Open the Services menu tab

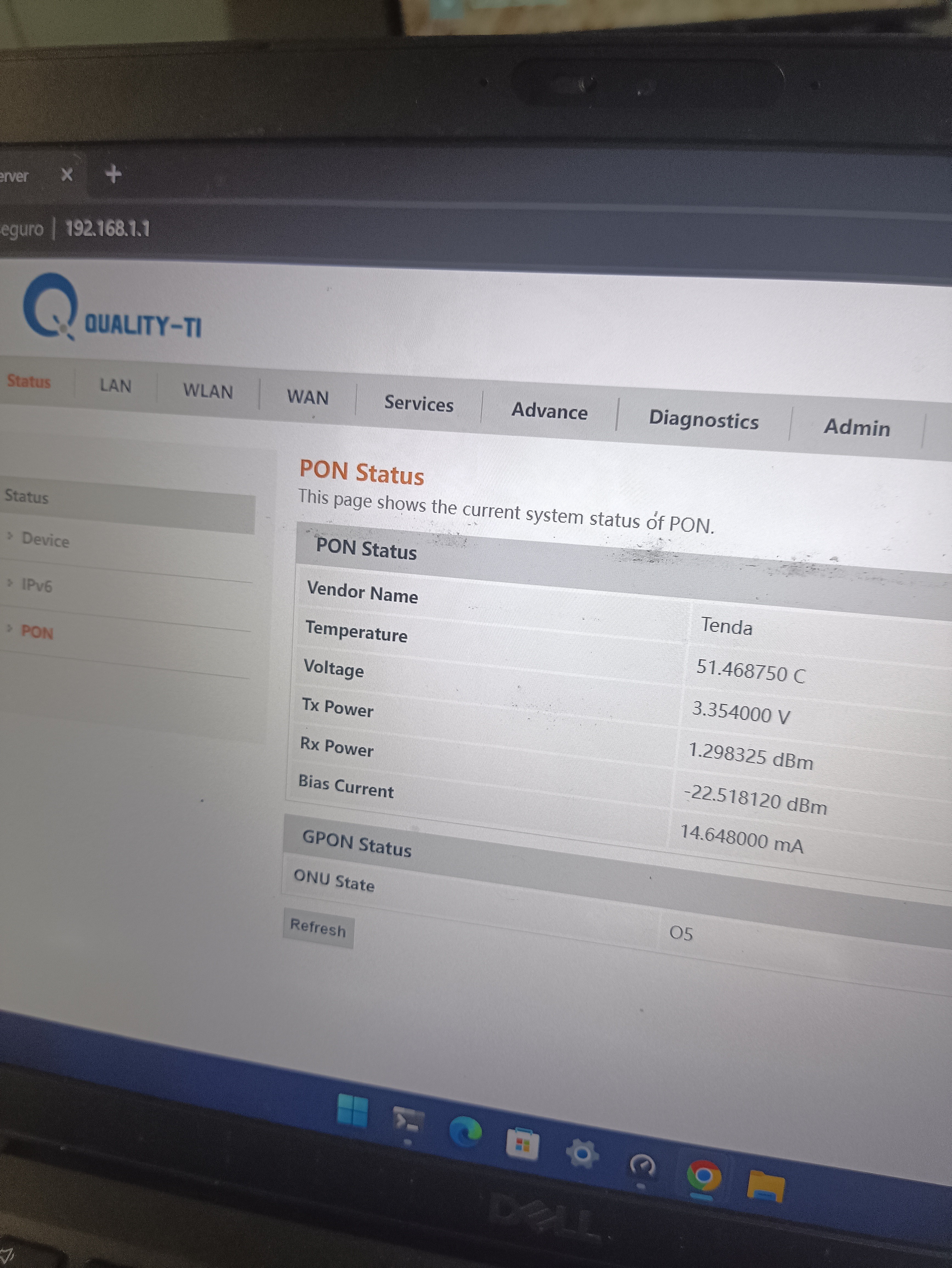[418, 404]
